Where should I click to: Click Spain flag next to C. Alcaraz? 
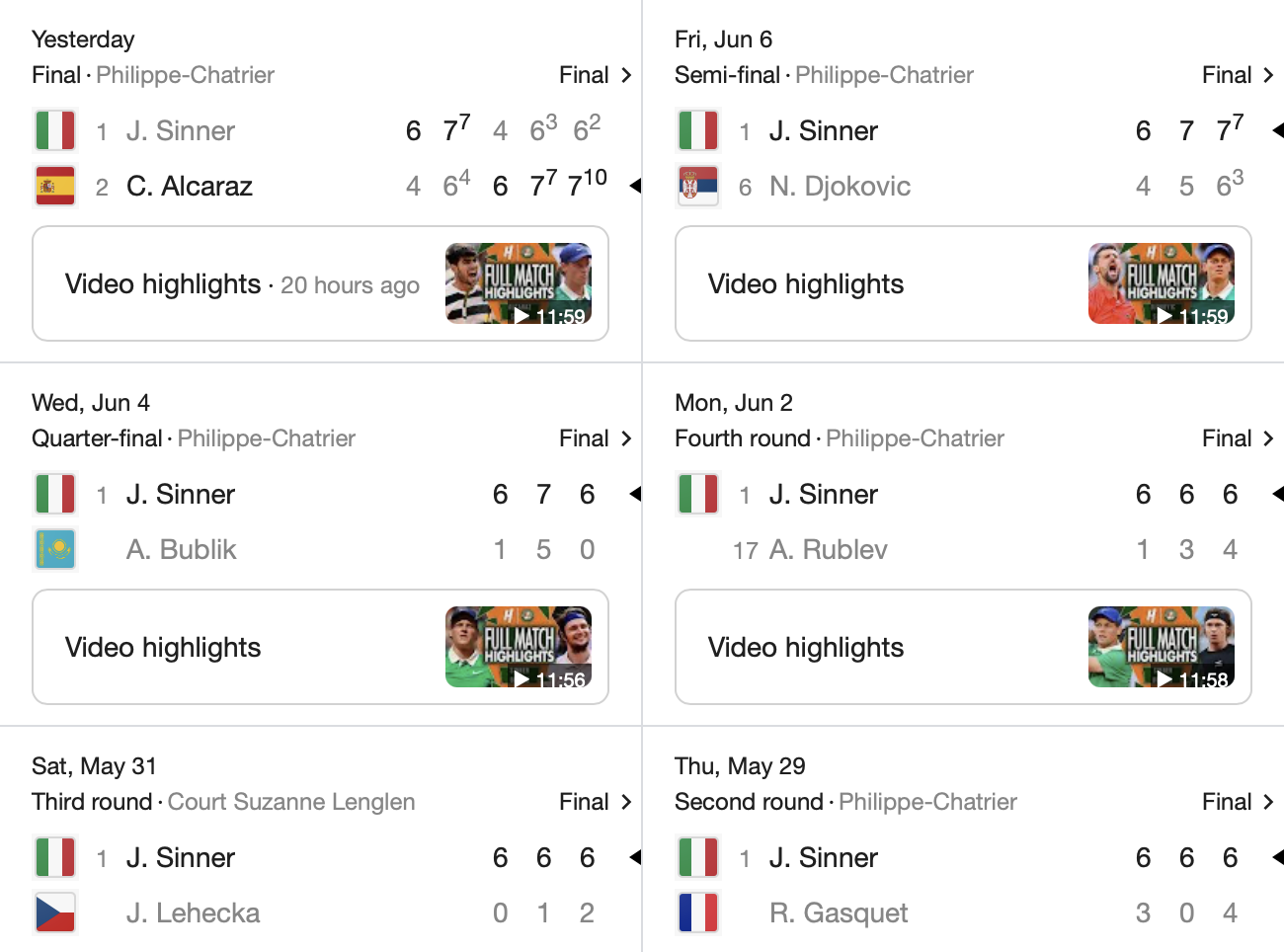55,186
